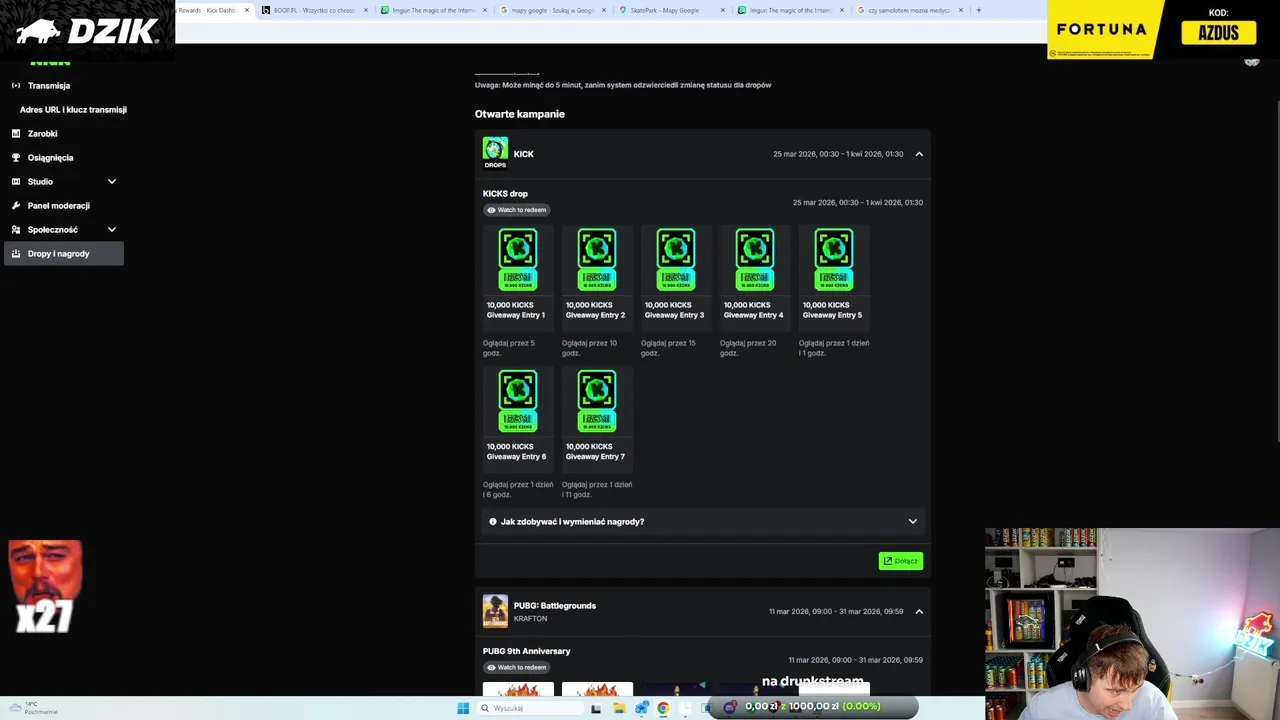The width and height of the screenshot is (1280, 720).
Task: Click the 10,000 KICKS Giveaway Entry 1 label
Action: pos(516,310)
